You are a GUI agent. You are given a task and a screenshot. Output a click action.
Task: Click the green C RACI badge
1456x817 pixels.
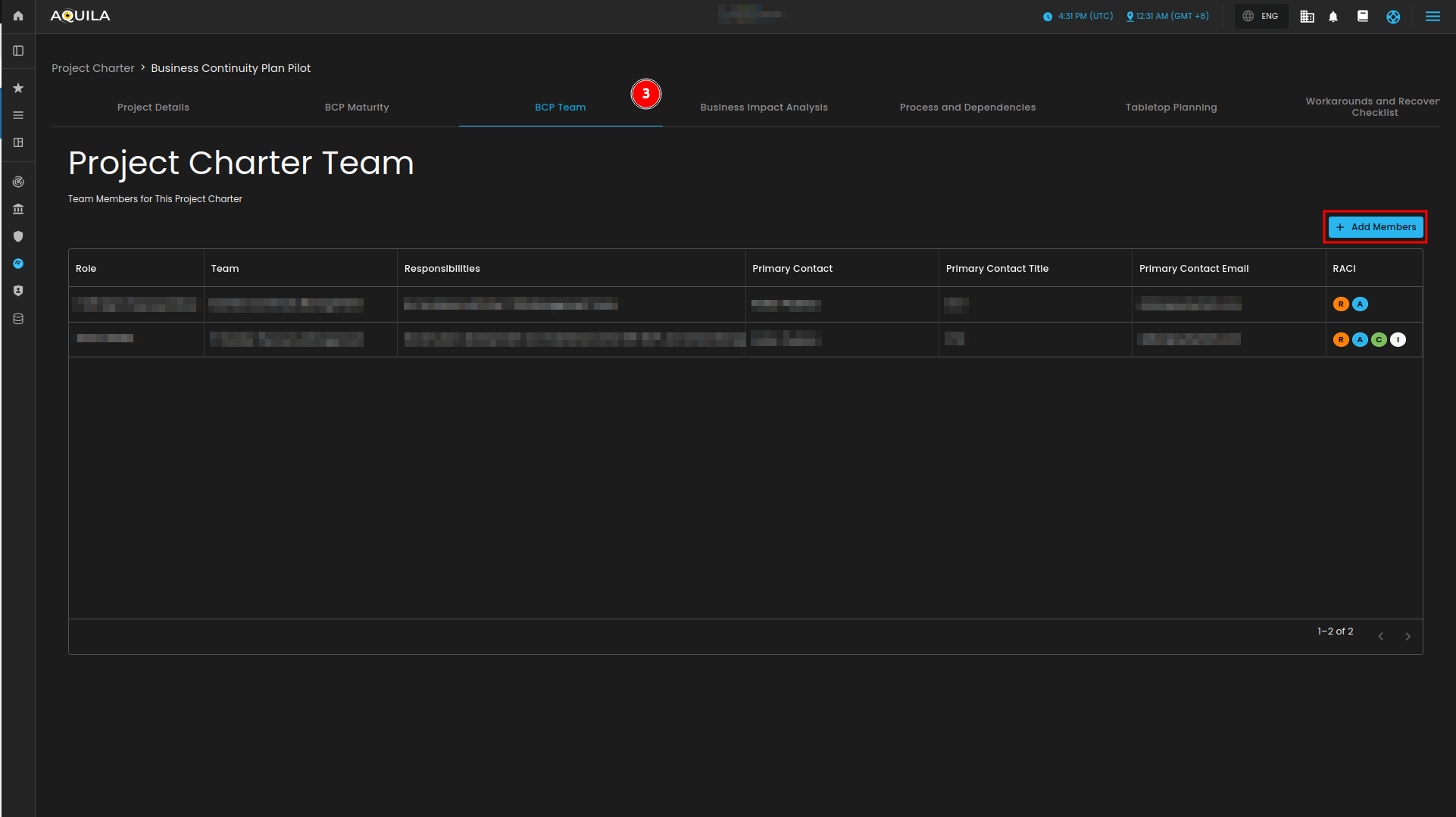coord(1379,340)
